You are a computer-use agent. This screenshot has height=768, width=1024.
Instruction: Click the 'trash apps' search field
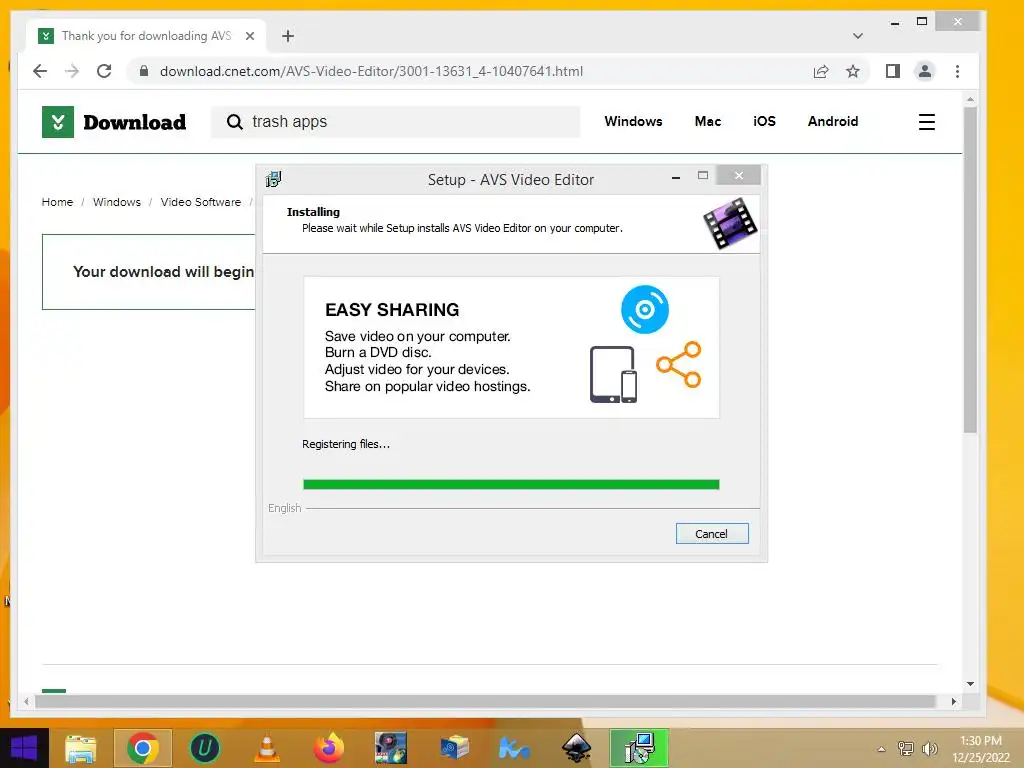tap(395, 121)
